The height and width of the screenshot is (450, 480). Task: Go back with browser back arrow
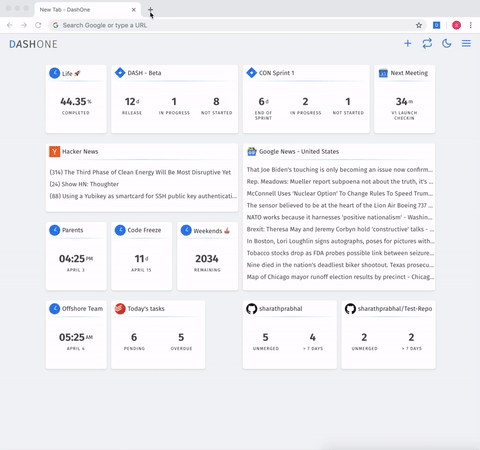[10, 25]
